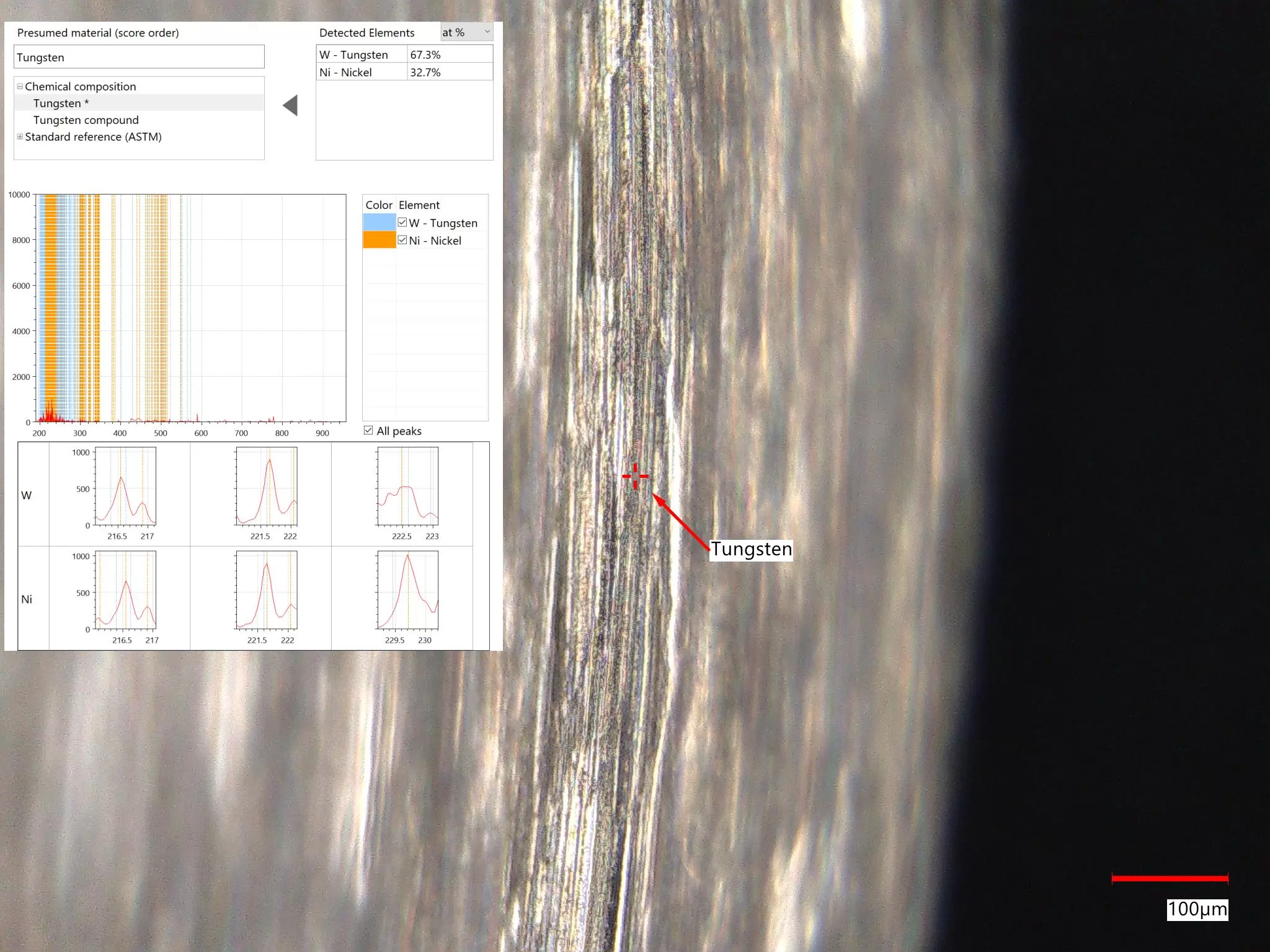
Task: Click the main spectrum chart
Action: pyautogui.click(x=190, y=308)
